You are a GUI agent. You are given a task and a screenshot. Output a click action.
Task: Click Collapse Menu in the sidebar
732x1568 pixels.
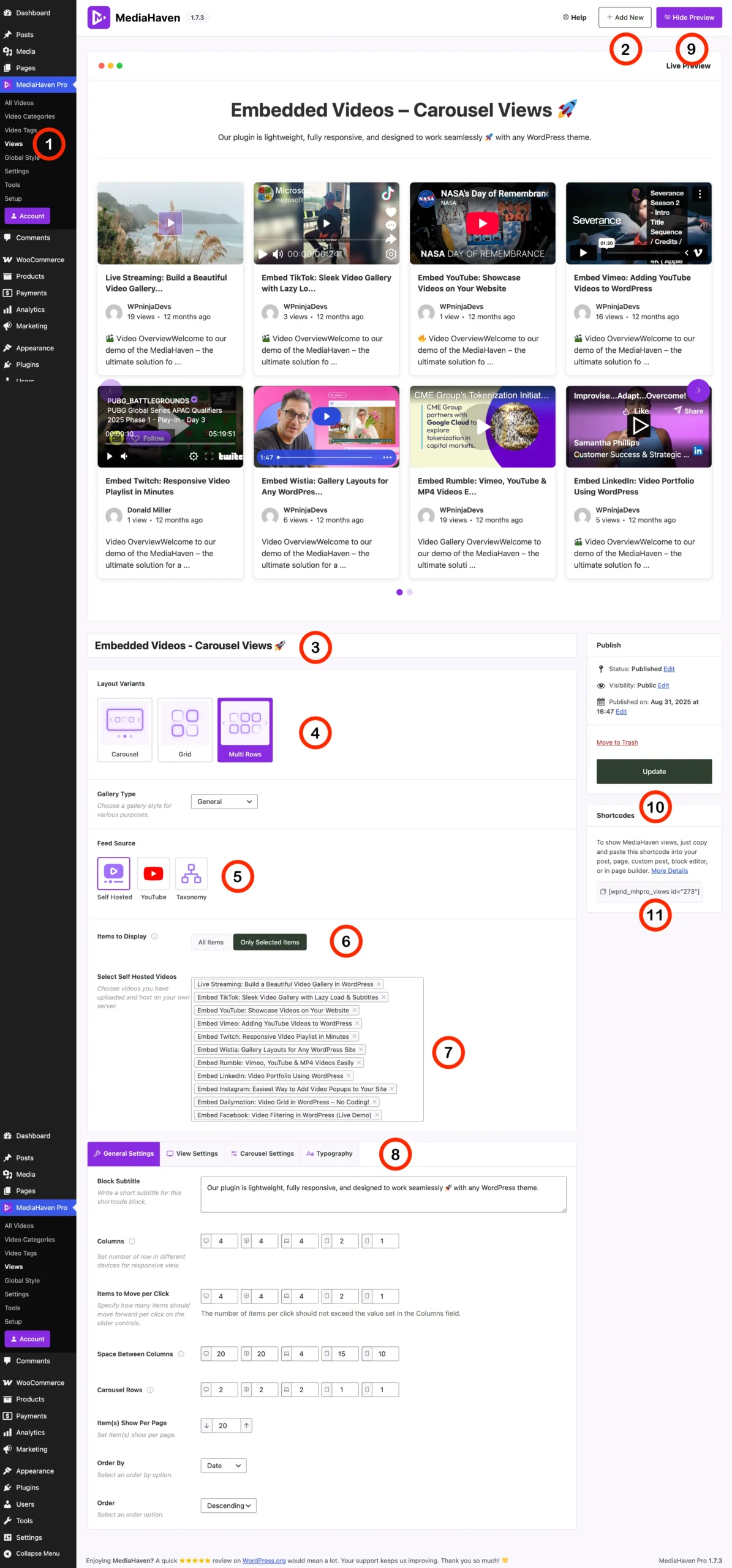(x=37, y=1553)
